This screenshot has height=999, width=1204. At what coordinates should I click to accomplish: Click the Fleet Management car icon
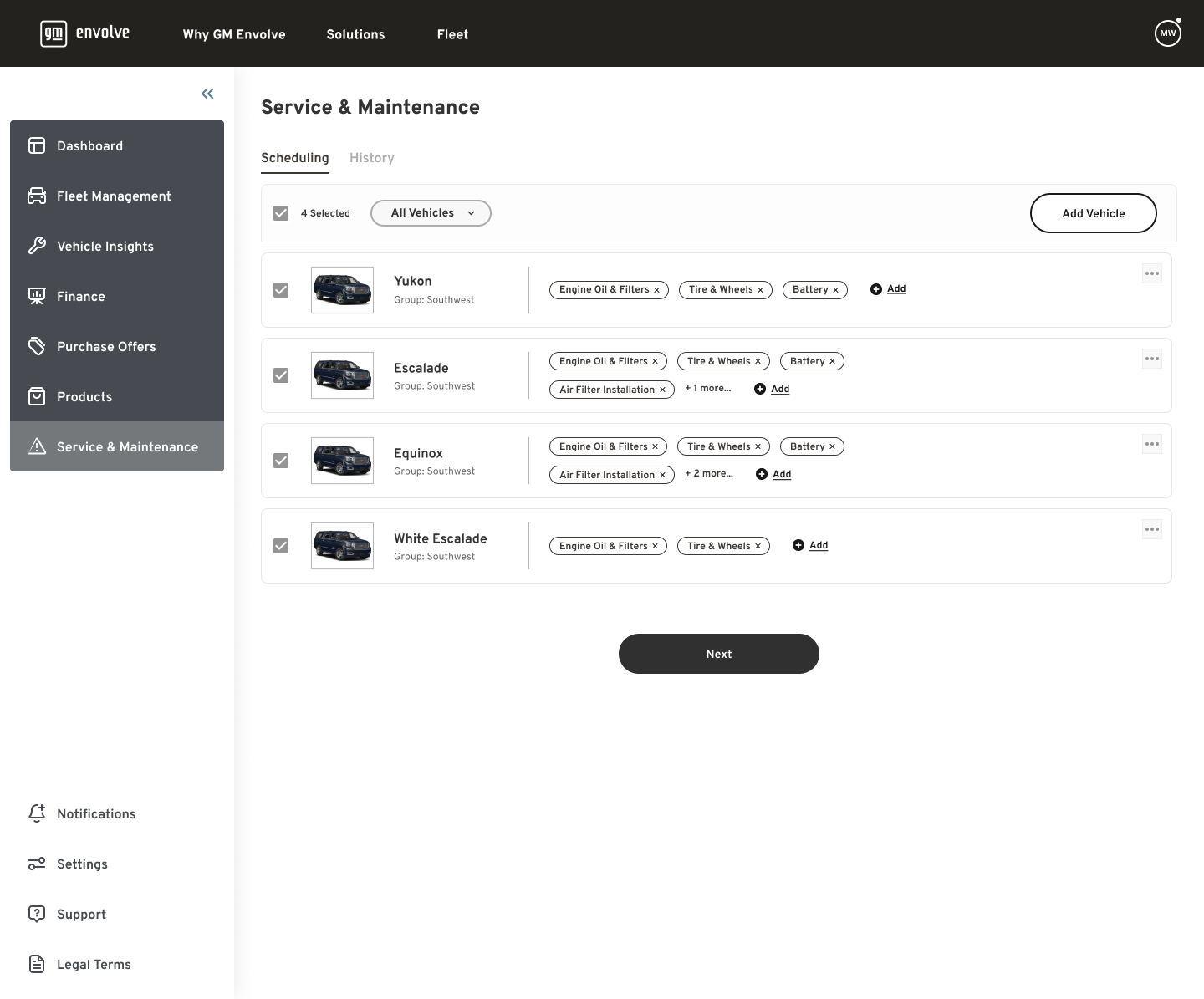click(x=37, y=196)
